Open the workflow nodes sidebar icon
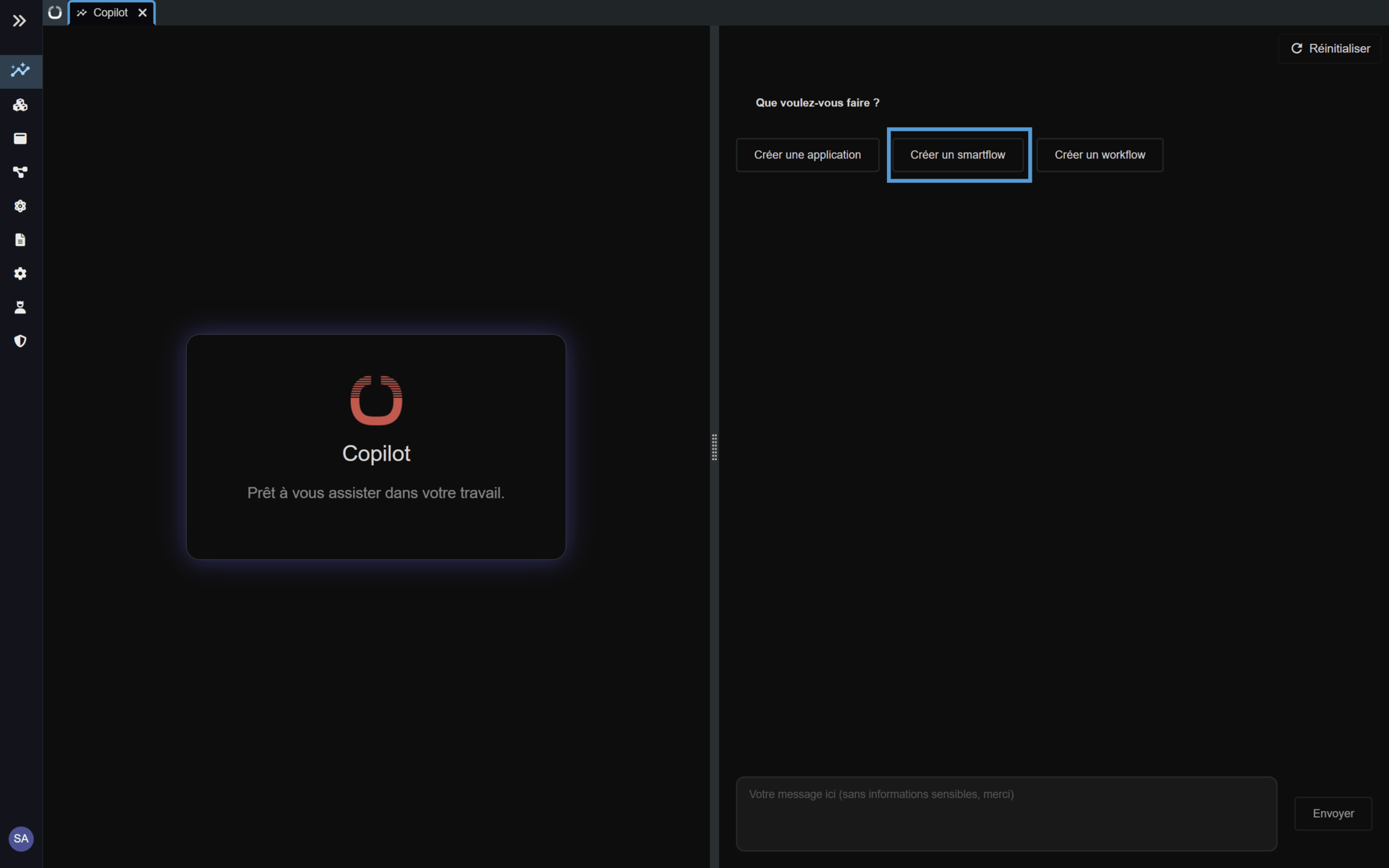 [x=20, y=172]
